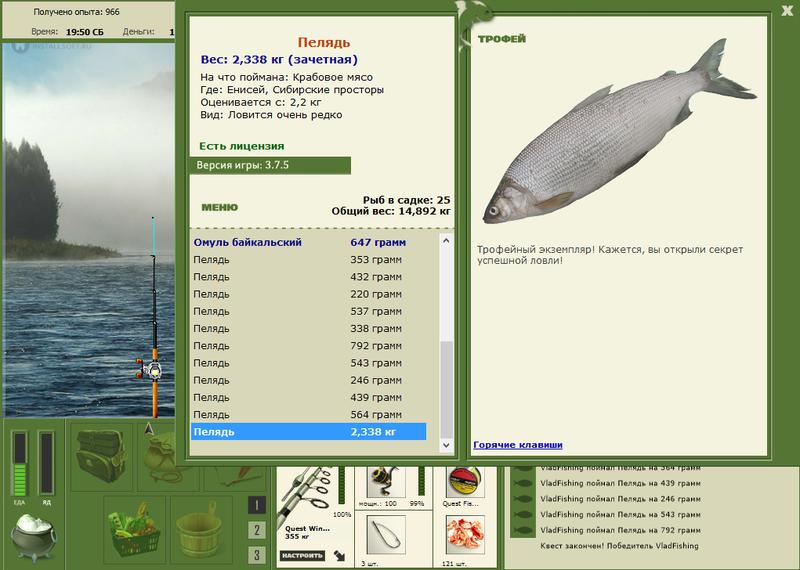This screenshot has height=570, width=800.
Task: Click the НАСТРОИТЬ tackle button
Action: 303,556
